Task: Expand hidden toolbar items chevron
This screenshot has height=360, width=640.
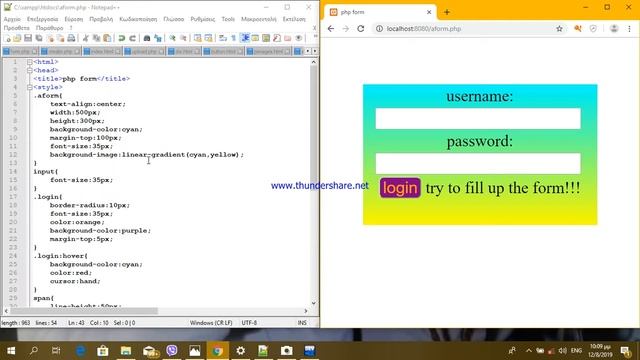Action: [x=315, y=37]
